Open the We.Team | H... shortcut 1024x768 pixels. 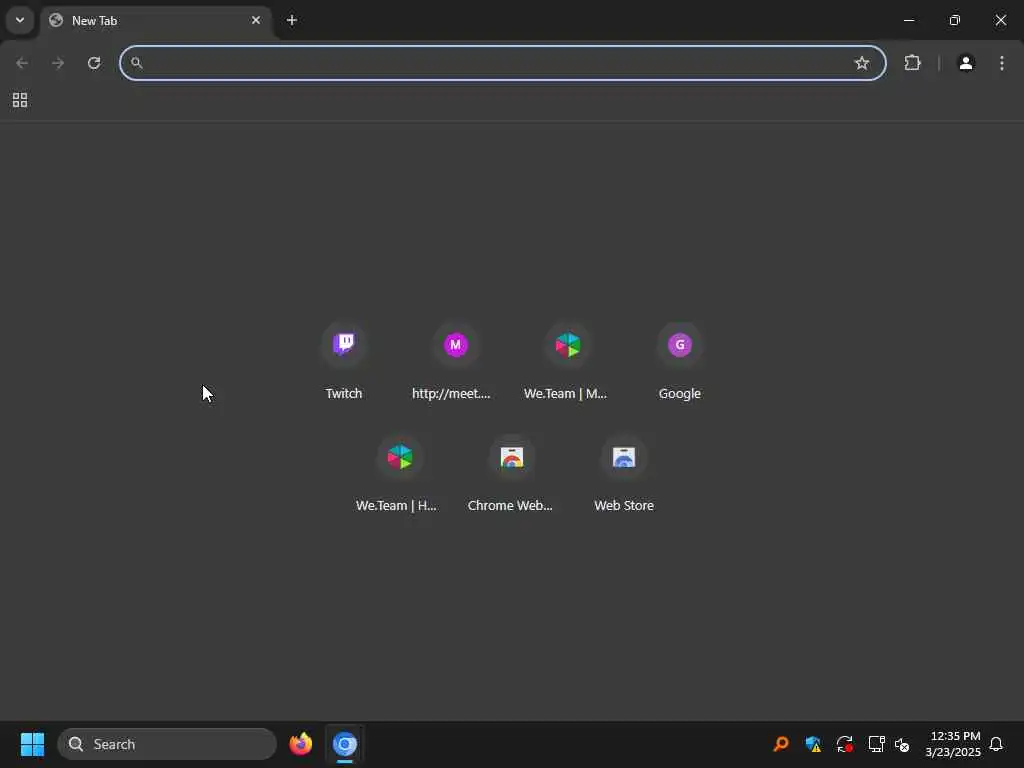(x=399, y=475)
